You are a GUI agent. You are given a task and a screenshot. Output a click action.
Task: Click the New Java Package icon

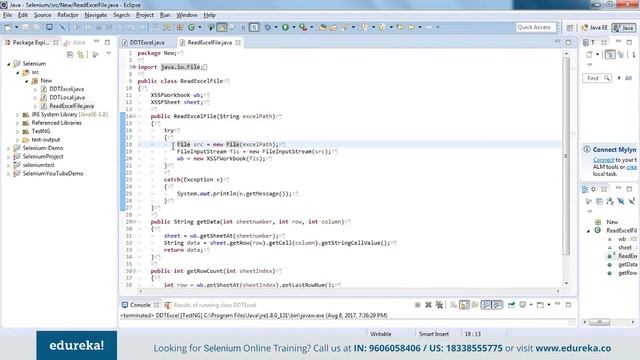coord(180,27)
